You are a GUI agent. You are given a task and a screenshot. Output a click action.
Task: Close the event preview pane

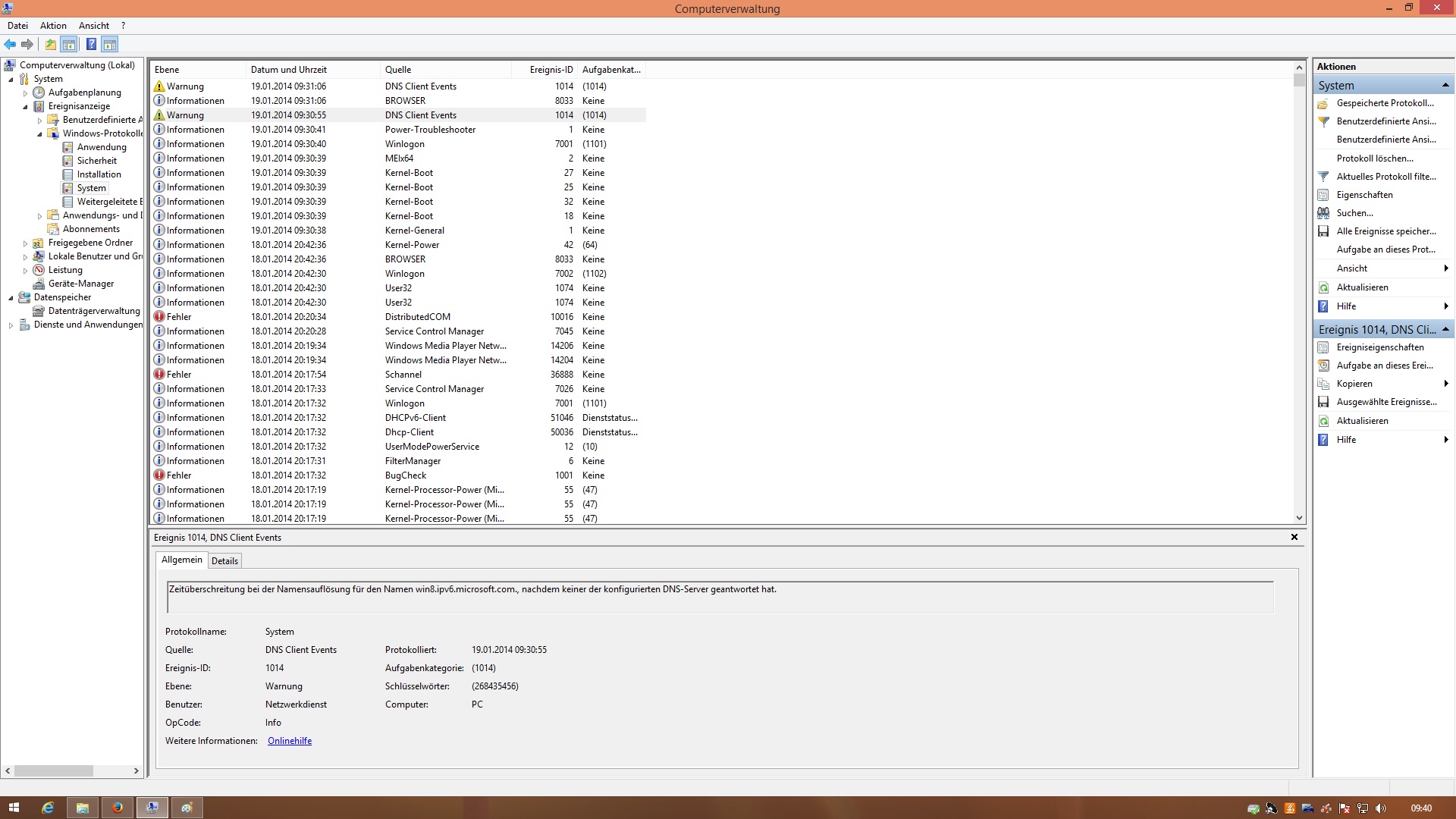point(1294,537)
